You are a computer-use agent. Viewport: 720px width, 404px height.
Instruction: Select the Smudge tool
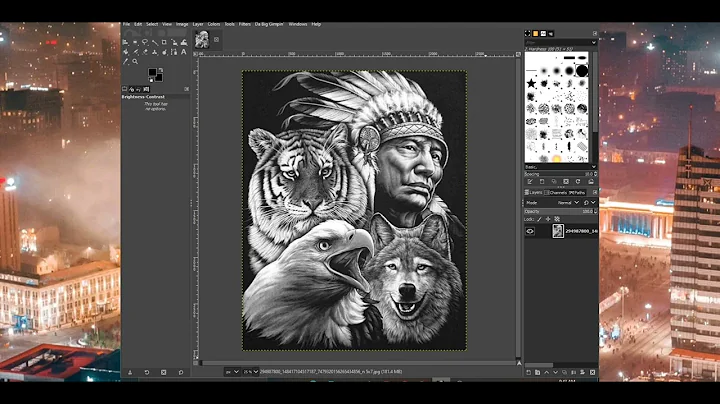coord(164,52)
